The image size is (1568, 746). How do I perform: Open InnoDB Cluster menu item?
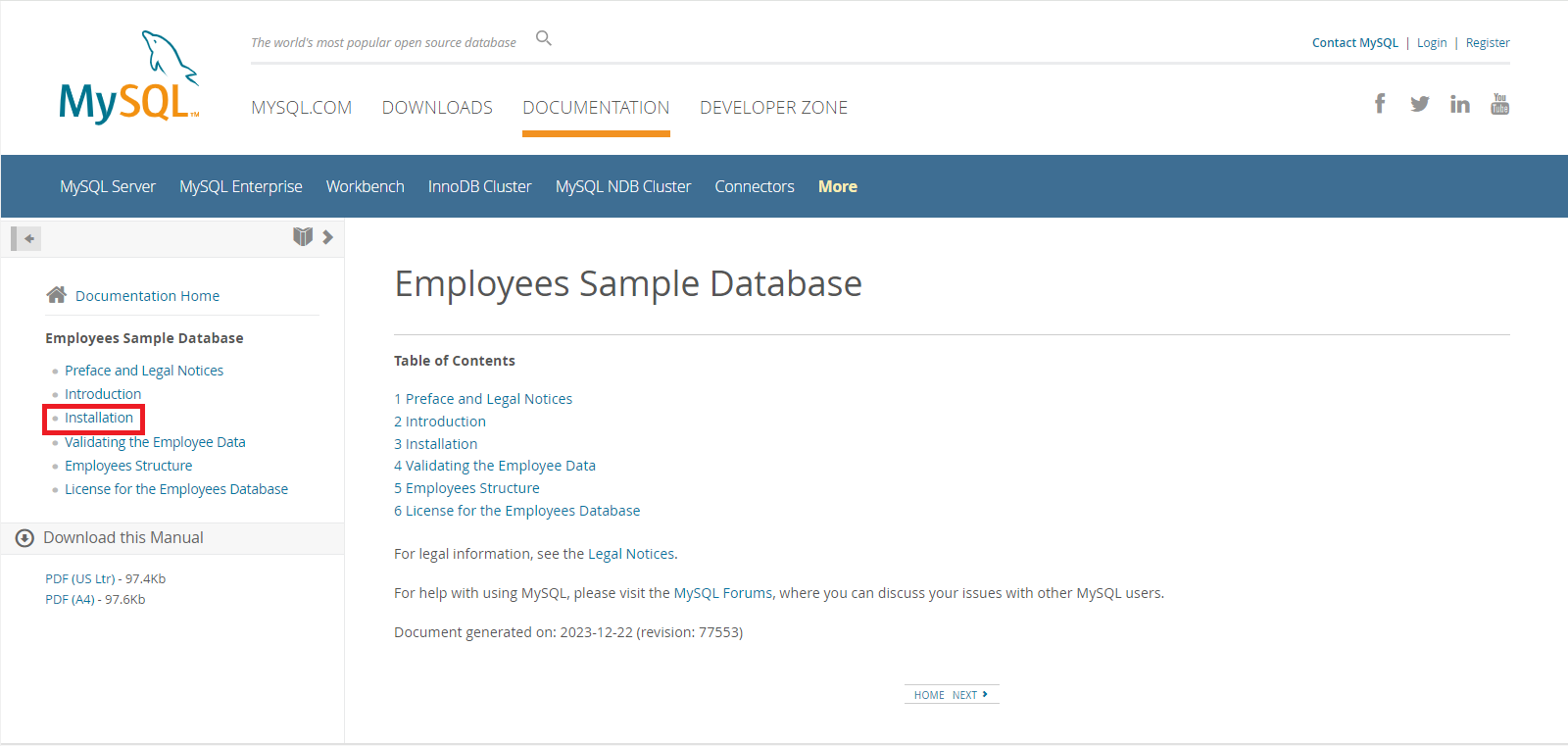coord(480,186)
